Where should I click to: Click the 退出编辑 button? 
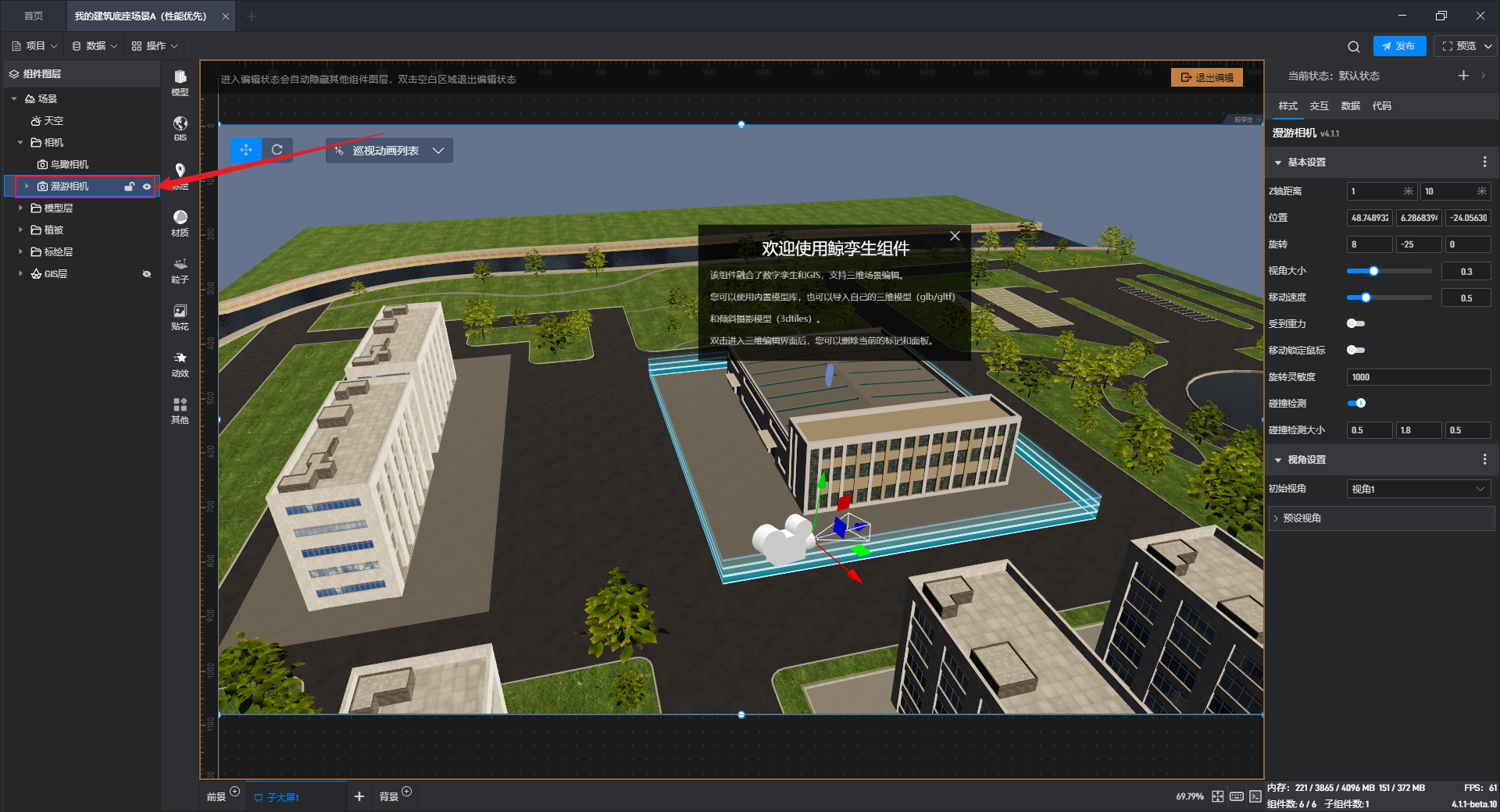click(x=1207, y=77)
